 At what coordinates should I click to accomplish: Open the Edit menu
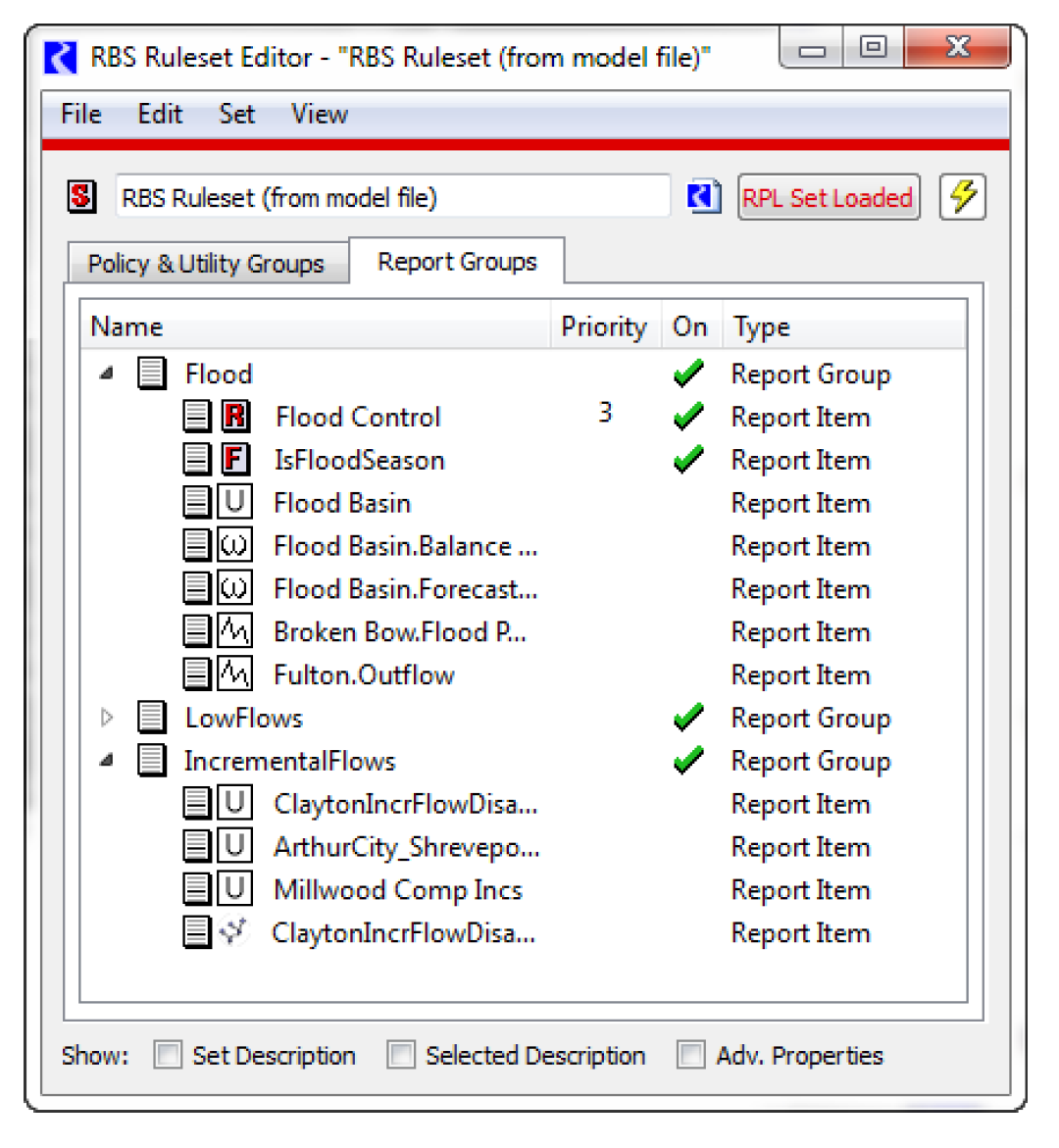[x=160, y=115]
